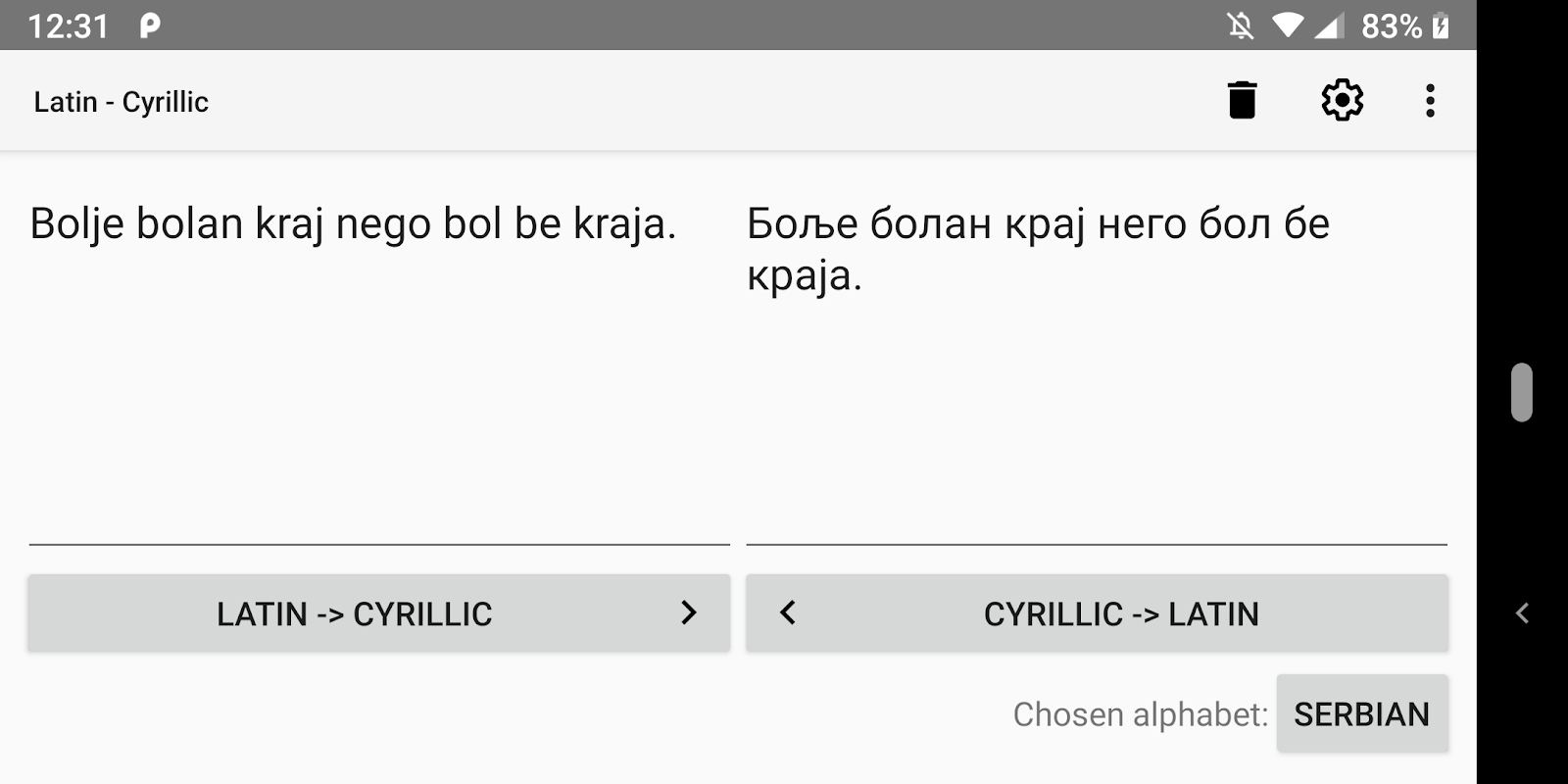Screen dimensions: 1568x784
Task: Tap the battery icon in status bar
Action: click(1440, 25)
